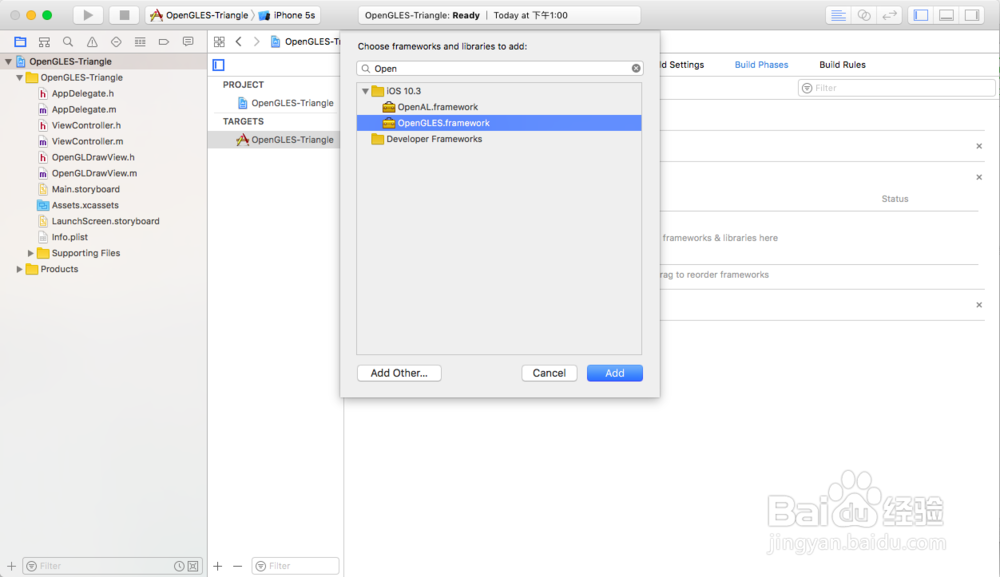Open the Breakpoint navigator
The image size is (1000, 577).
tap(164, 42)
